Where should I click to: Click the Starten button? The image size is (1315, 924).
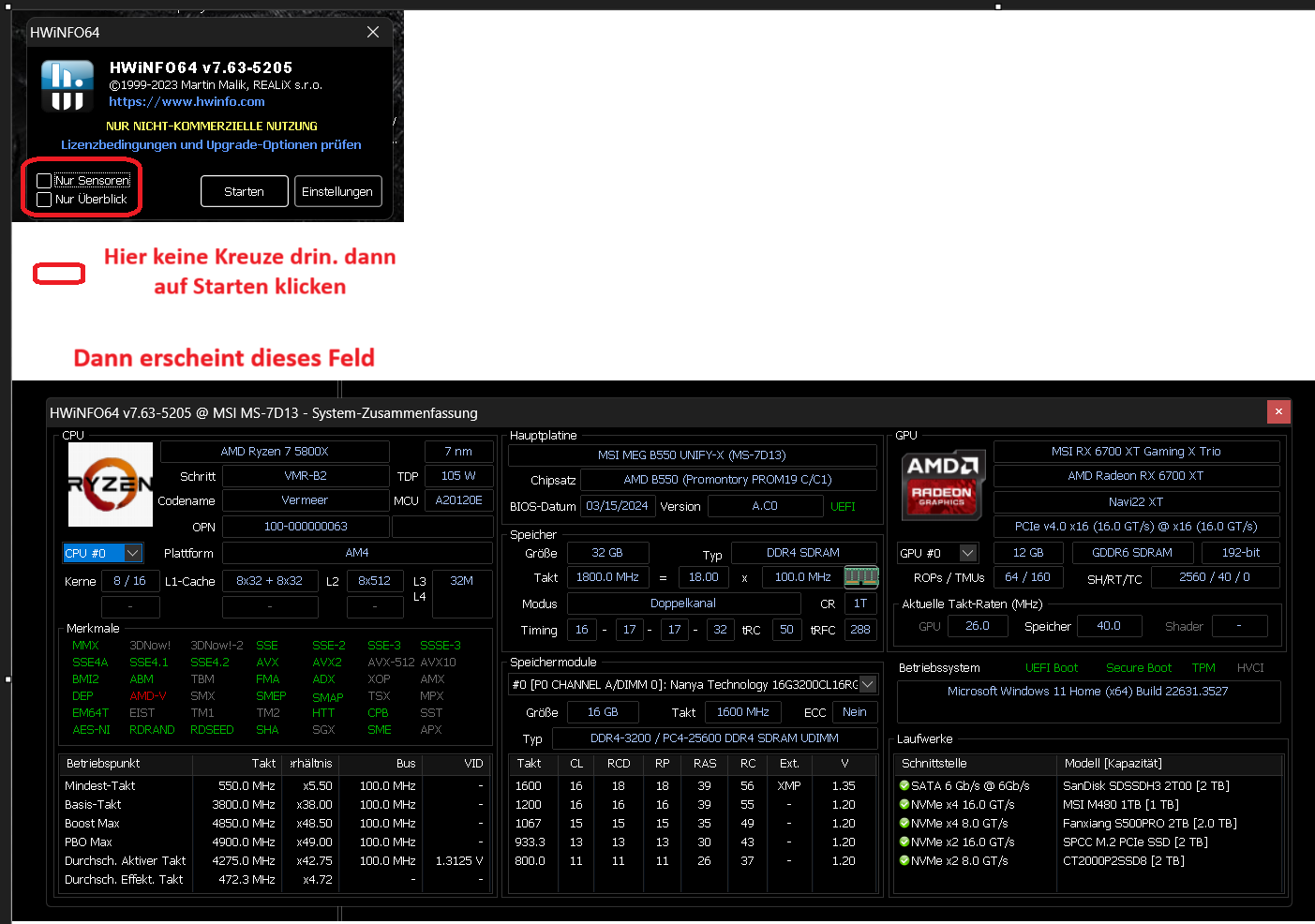click(244, 191)
